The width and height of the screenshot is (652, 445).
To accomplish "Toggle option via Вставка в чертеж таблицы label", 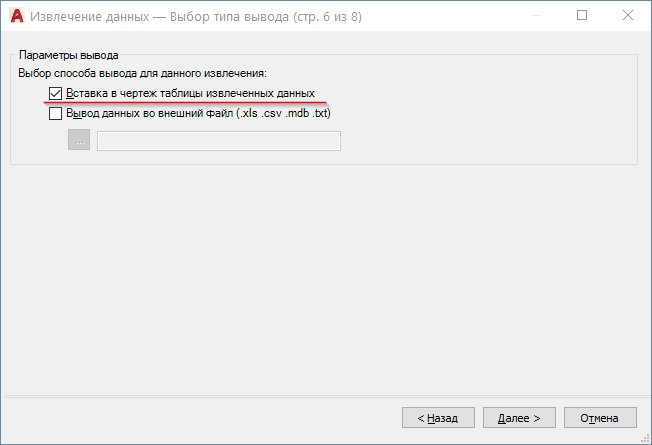I will (190, 93).
